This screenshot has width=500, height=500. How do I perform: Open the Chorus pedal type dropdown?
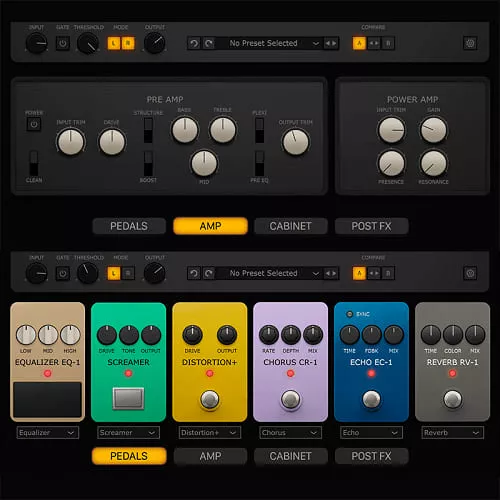tap(290, 433)
